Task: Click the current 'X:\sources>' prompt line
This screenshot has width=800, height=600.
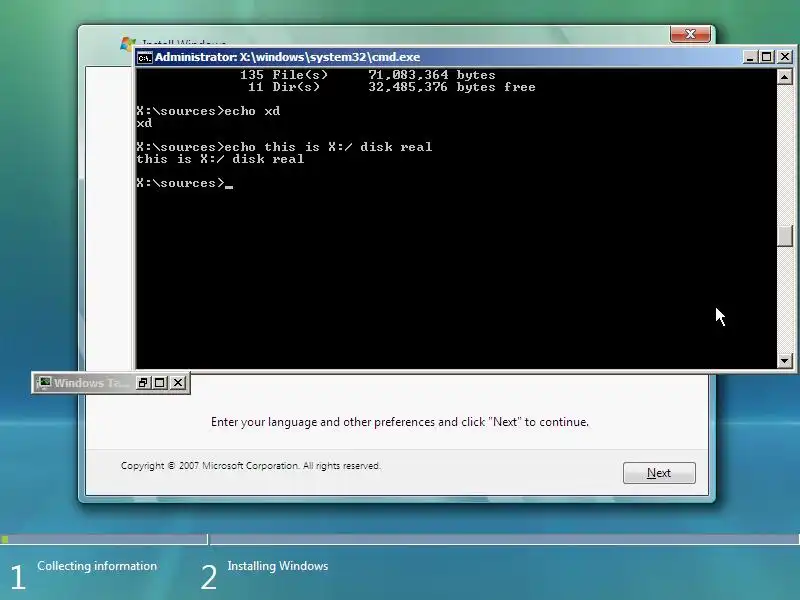Action: pos(184,183)
